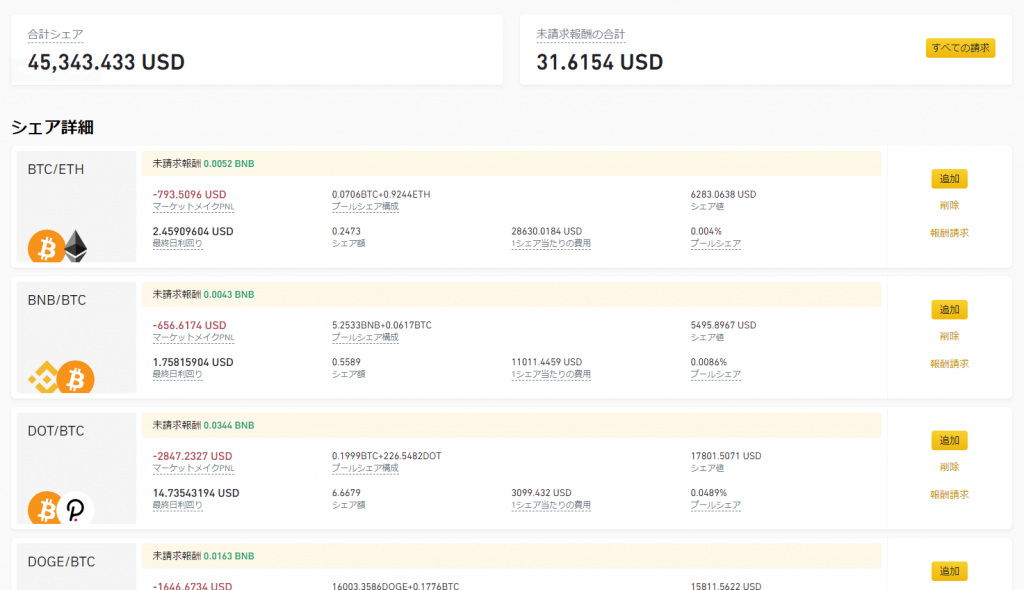1024x590 pixels.
Task: Click the シェア詳細 heading
Action: point(52,127)
